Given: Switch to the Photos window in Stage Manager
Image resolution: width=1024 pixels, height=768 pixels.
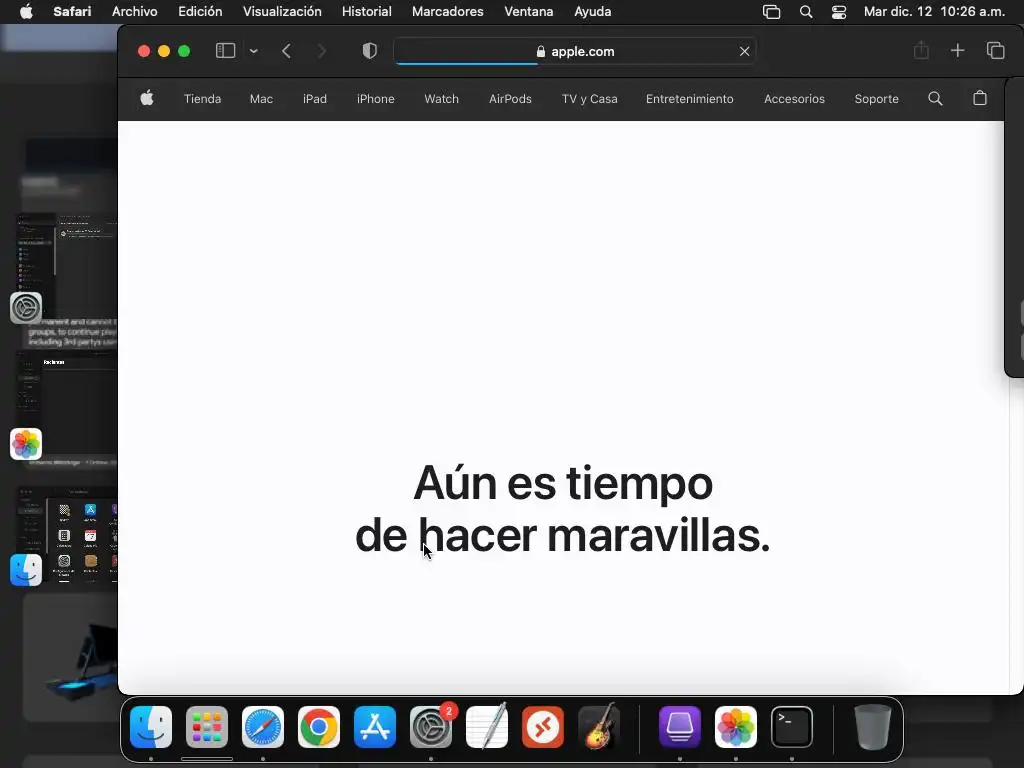Looking at the screenshot, I should tap(65, 405).
